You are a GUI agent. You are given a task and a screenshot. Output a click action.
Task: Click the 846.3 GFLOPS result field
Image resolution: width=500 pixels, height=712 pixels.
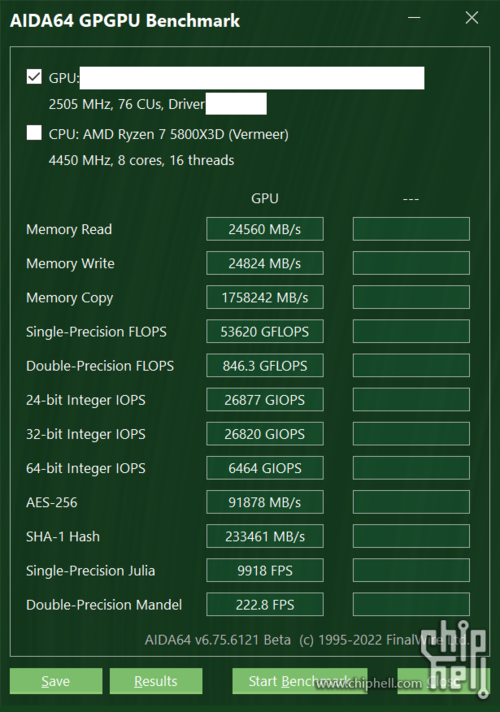265,366
